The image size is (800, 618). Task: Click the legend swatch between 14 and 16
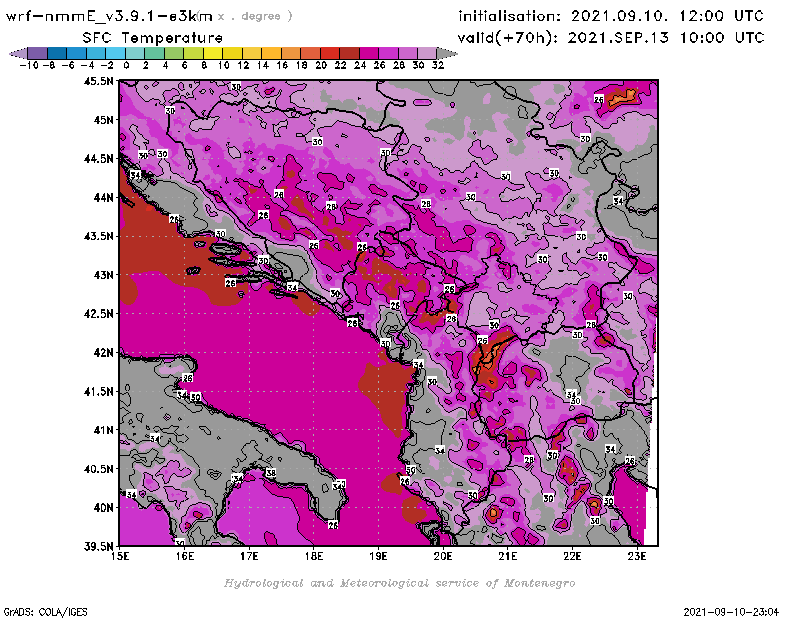point(271,53)
